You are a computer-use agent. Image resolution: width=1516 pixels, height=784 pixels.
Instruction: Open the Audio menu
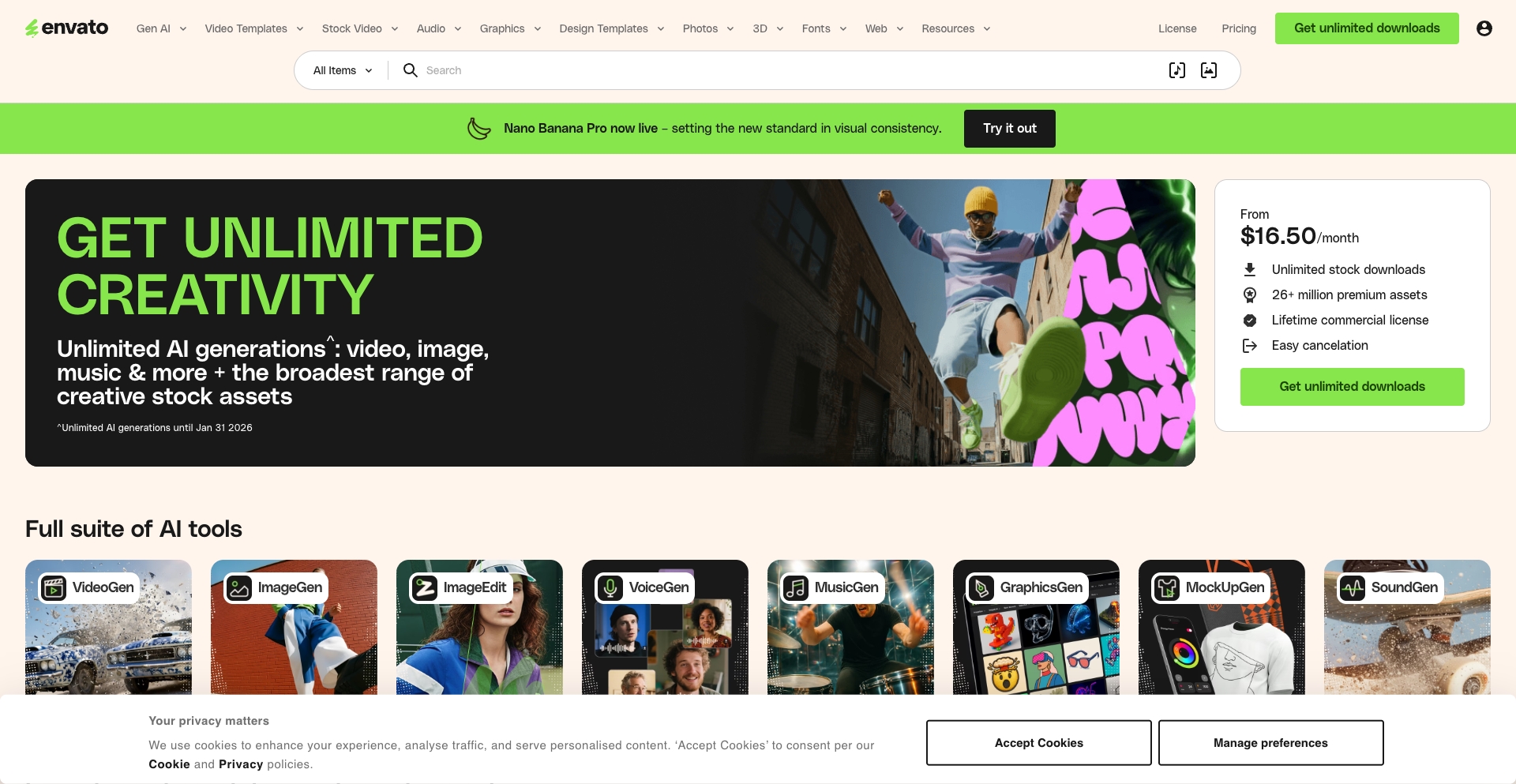click(438, 28)
